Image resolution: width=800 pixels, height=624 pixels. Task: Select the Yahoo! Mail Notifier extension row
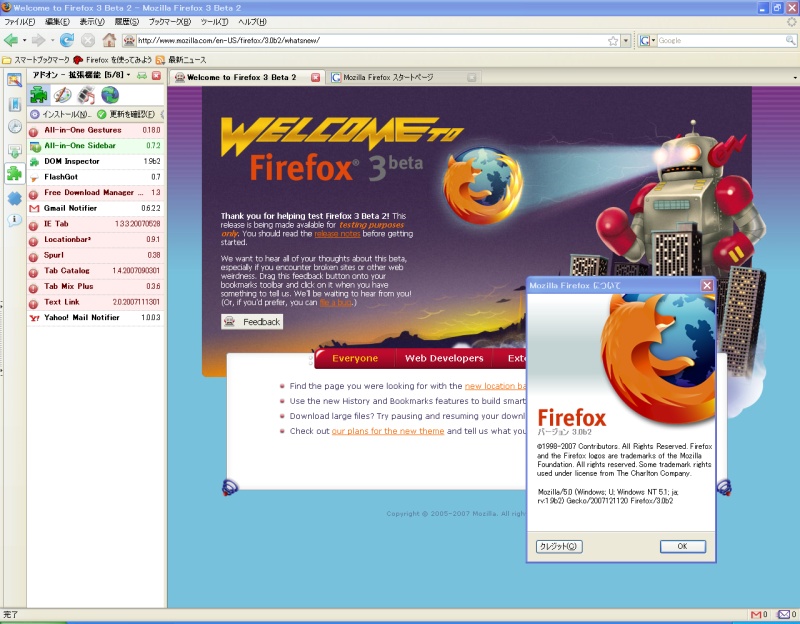[95, 317]
